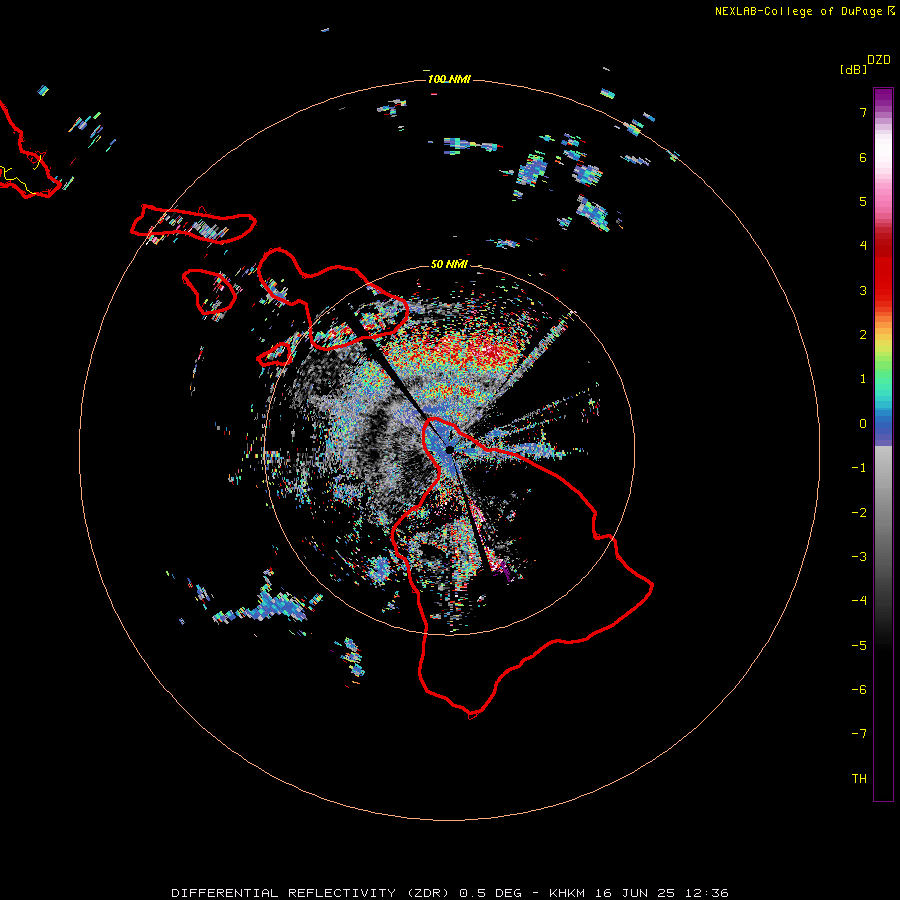The height and width of the screenshot is (900, 900).
Task: Click the 4 value on the color scale
Action: (863, 246)
